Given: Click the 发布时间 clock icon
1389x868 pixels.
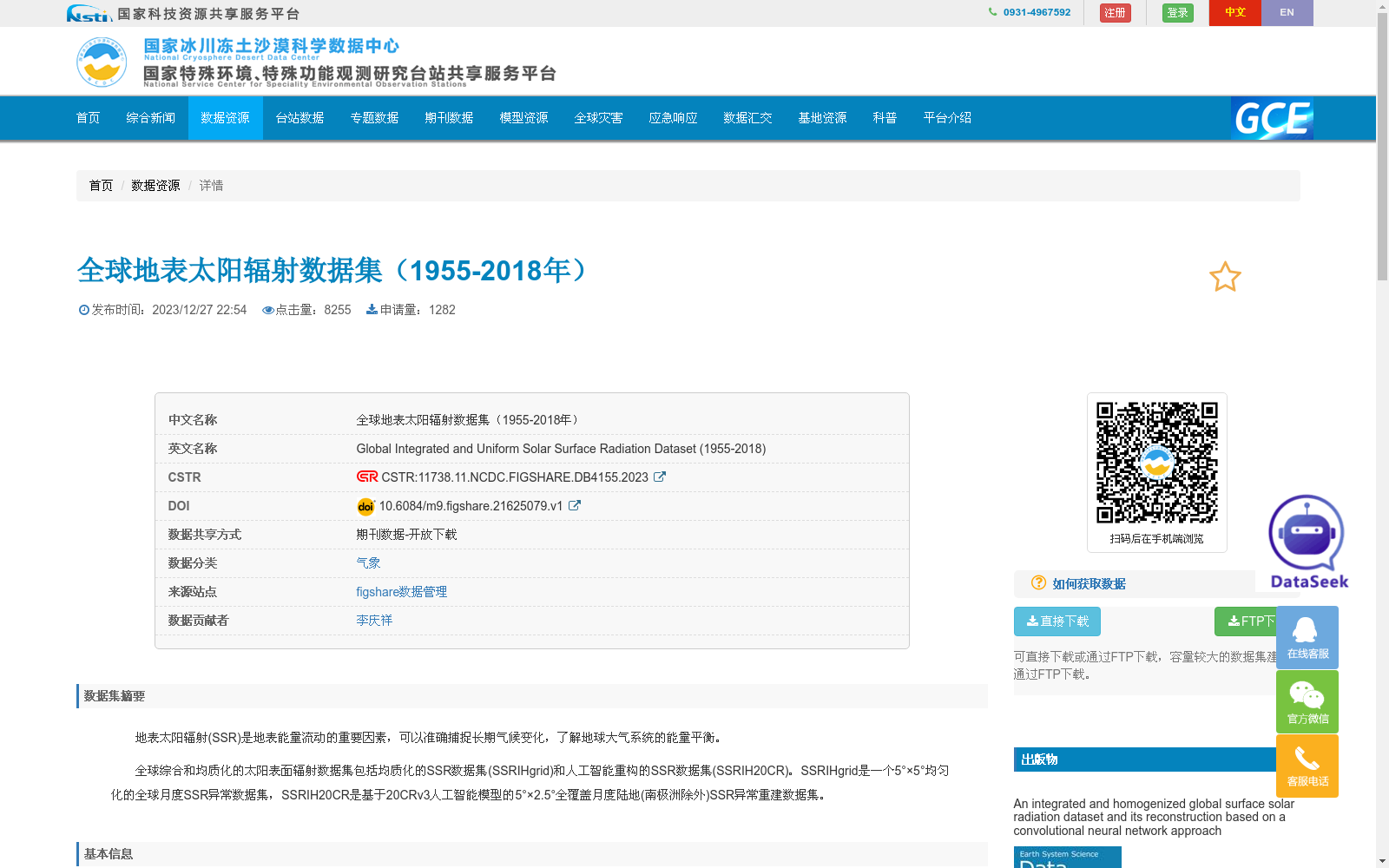Looking at the screenshot, I should (84, 310).
